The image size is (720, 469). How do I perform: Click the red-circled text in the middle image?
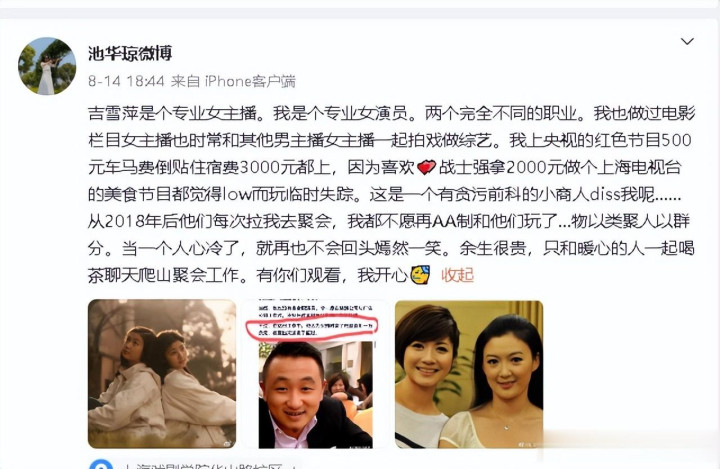tap(312, 329)
